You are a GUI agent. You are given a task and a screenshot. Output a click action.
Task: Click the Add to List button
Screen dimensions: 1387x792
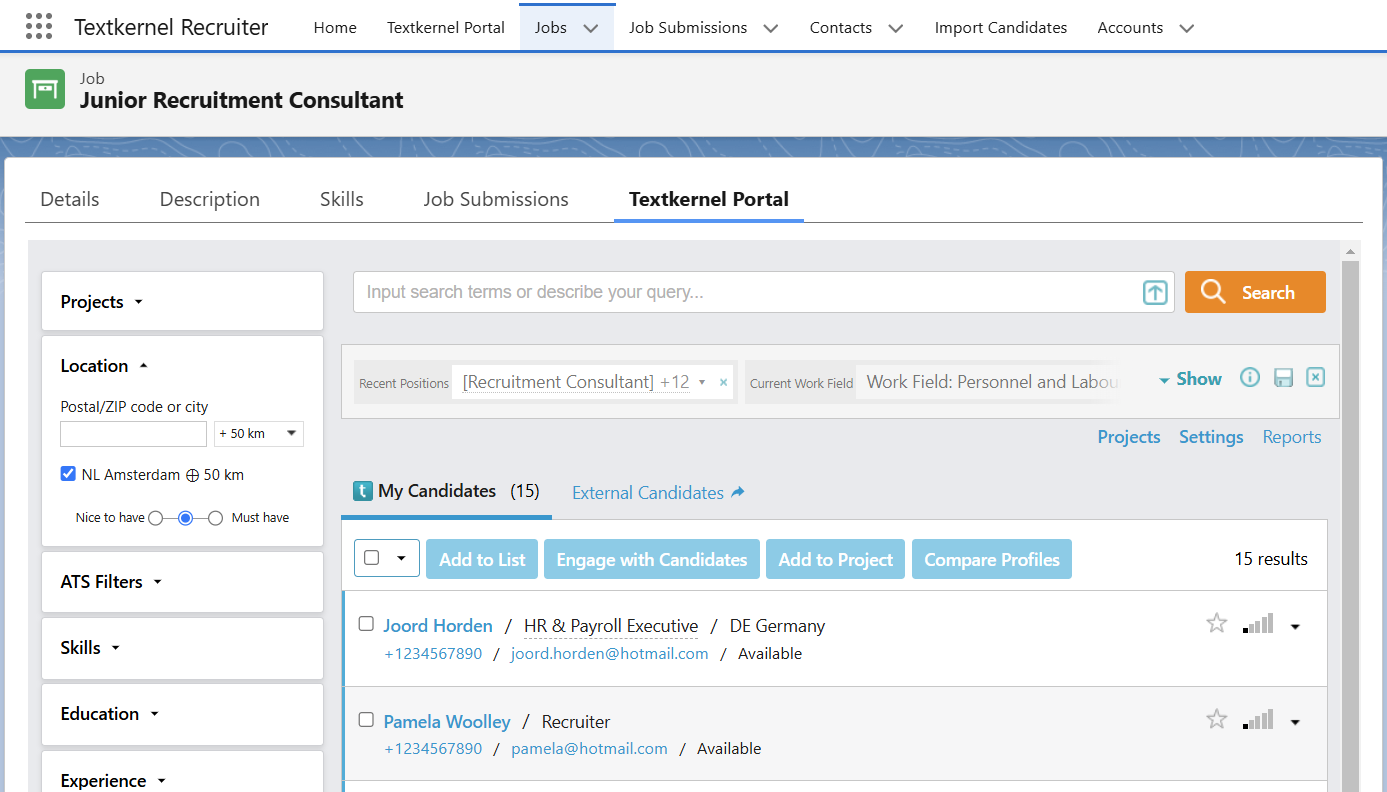(482, 559)
